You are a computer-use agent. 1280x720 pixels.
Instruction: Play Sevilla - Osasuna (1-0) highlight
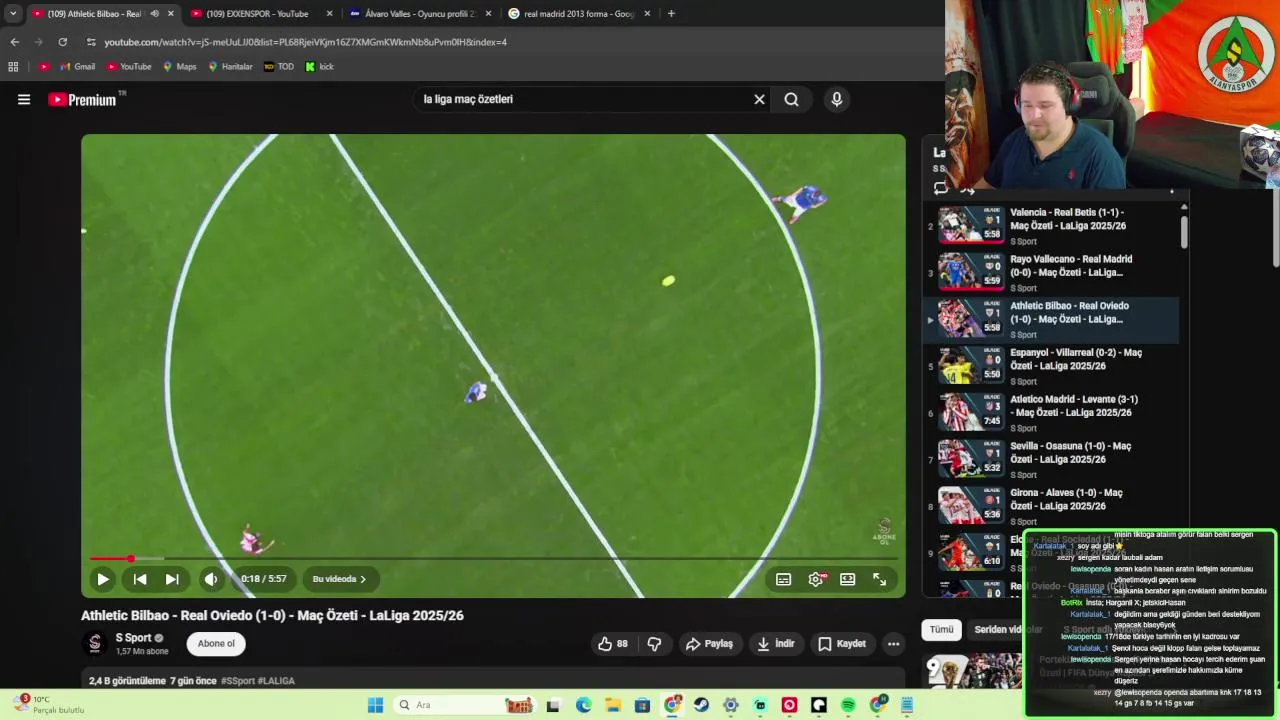coord(1050,459)
